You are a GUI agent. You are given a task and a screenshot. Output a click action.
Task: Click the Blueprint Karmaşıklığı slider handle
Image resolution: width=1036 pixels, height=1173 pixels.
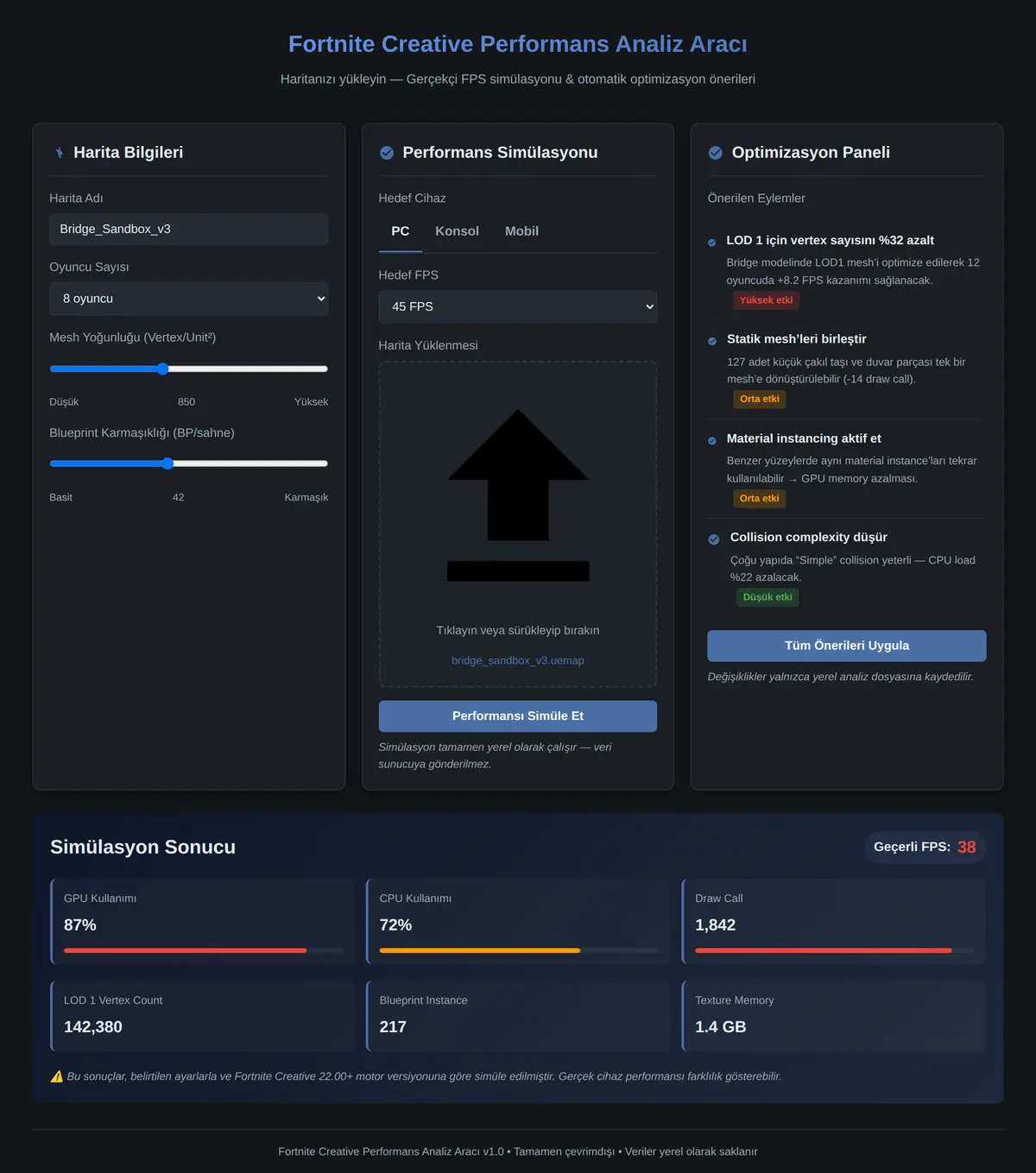pyautogui.click(x=167, y=464)
